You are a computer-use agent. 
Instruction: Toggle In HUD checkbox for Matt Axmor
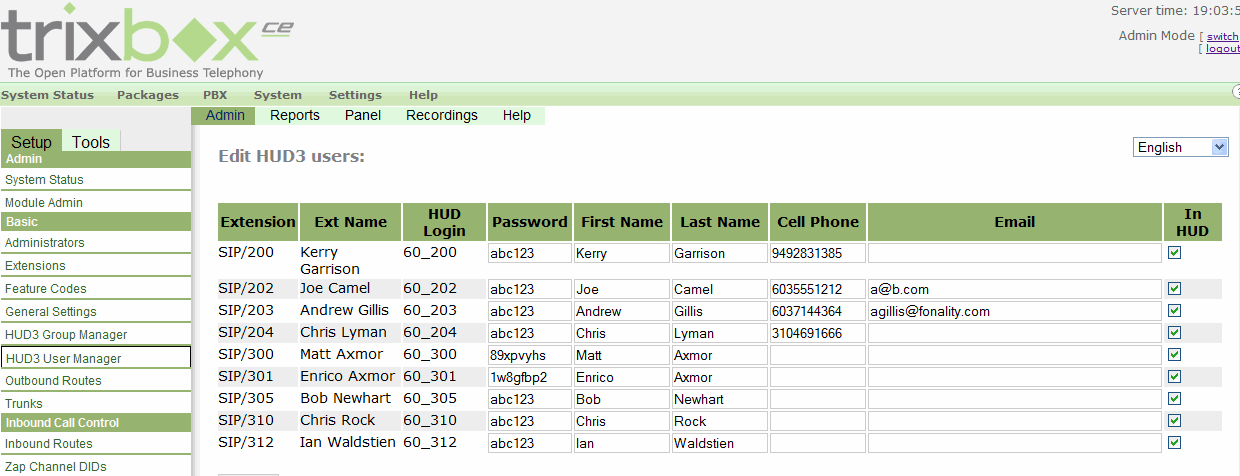point(1175,355)
